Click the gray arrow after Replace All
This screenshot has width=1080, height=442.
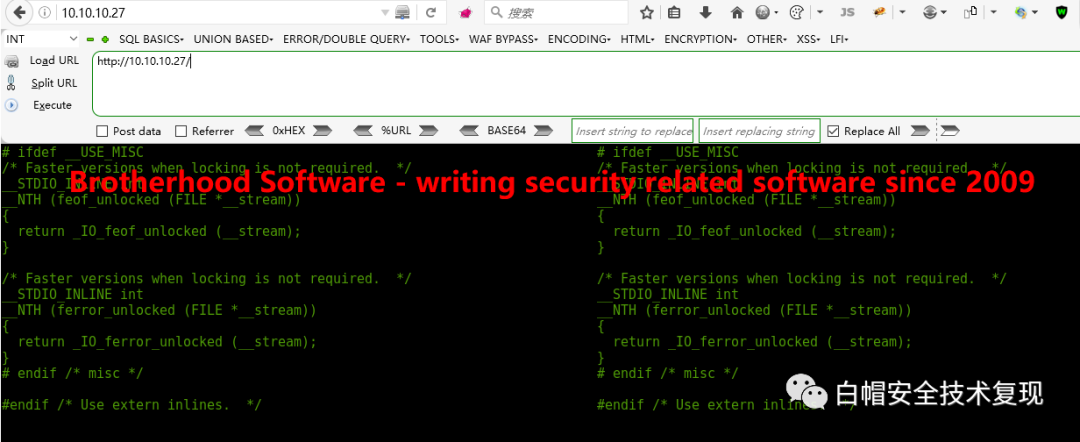(920, 130)
